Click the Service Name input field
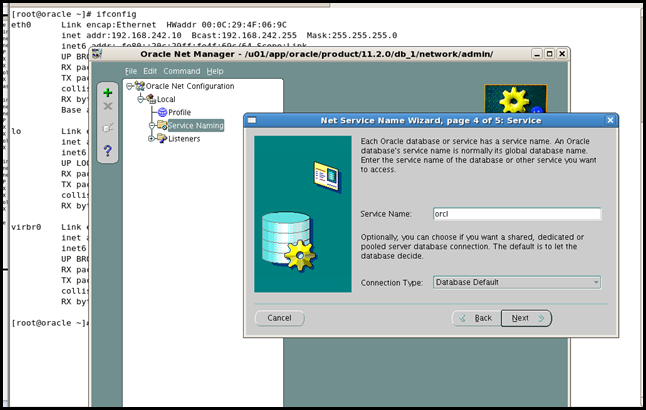 coord(517,214)
